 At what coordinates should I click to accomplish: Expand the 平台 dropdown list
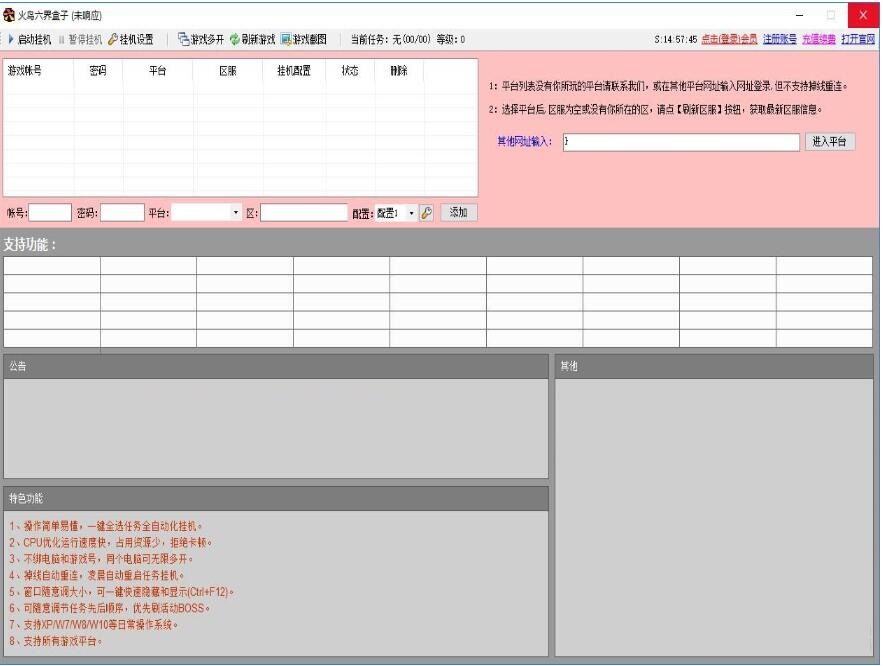point(236,213)
